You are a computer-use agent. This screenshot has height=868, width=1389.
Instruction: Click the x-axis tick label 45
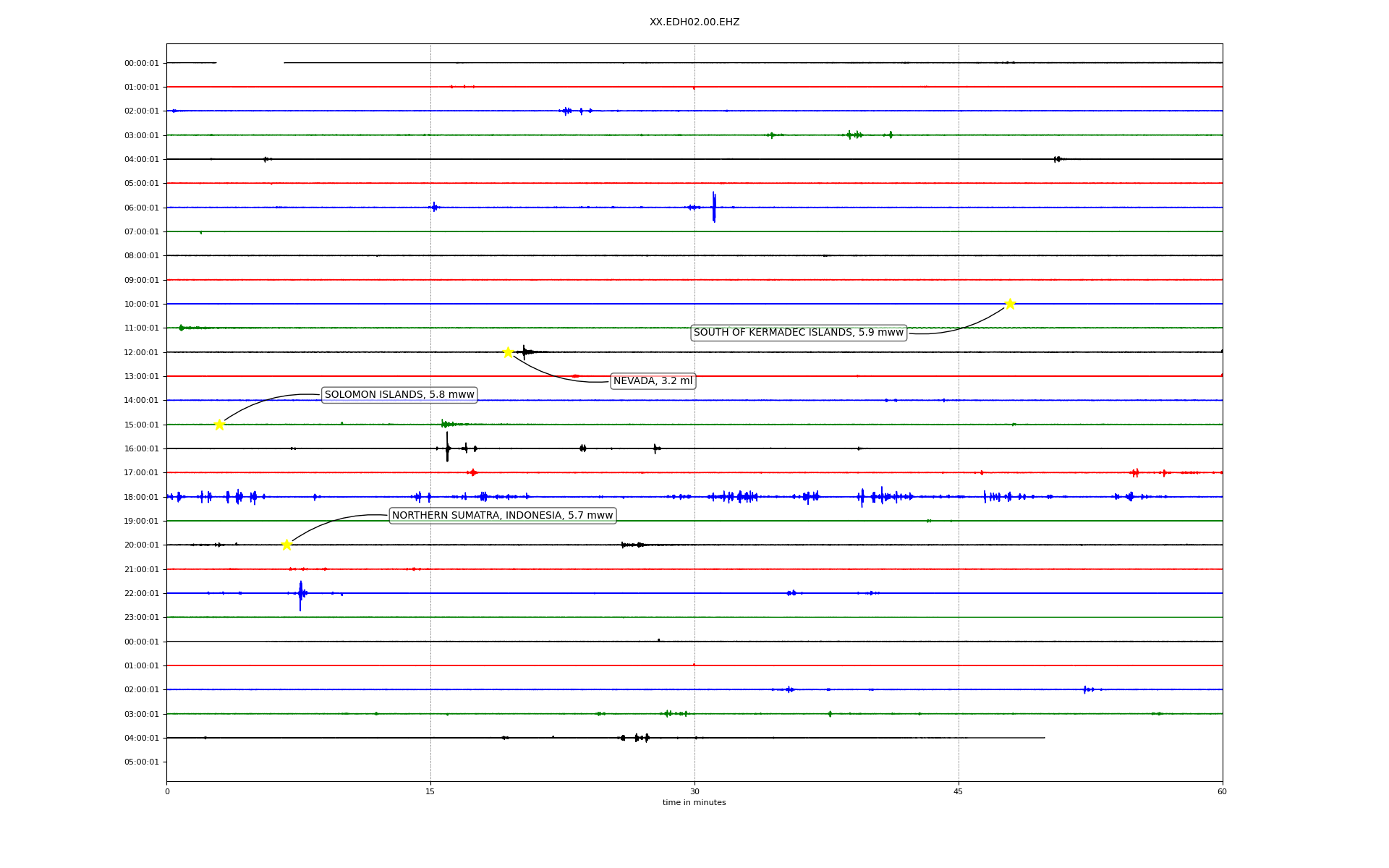point(958,792)
